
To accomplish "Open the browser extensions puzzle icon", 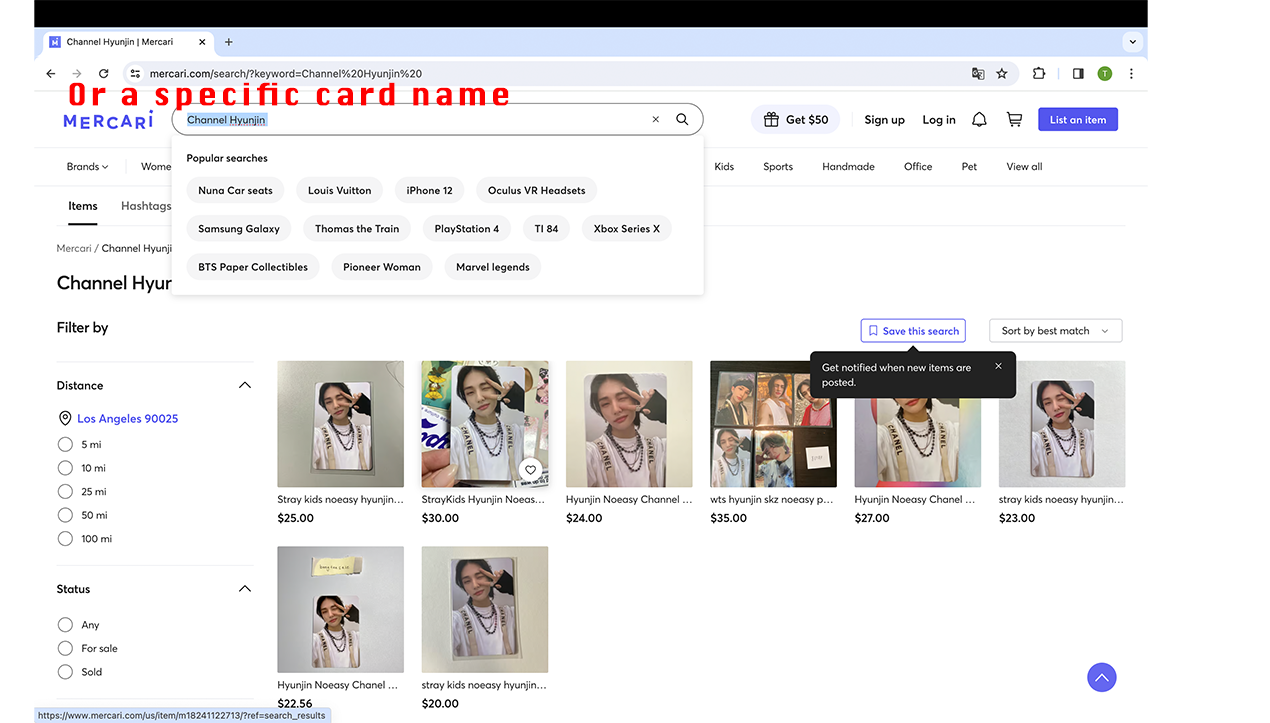I will tap(1039, 73).
